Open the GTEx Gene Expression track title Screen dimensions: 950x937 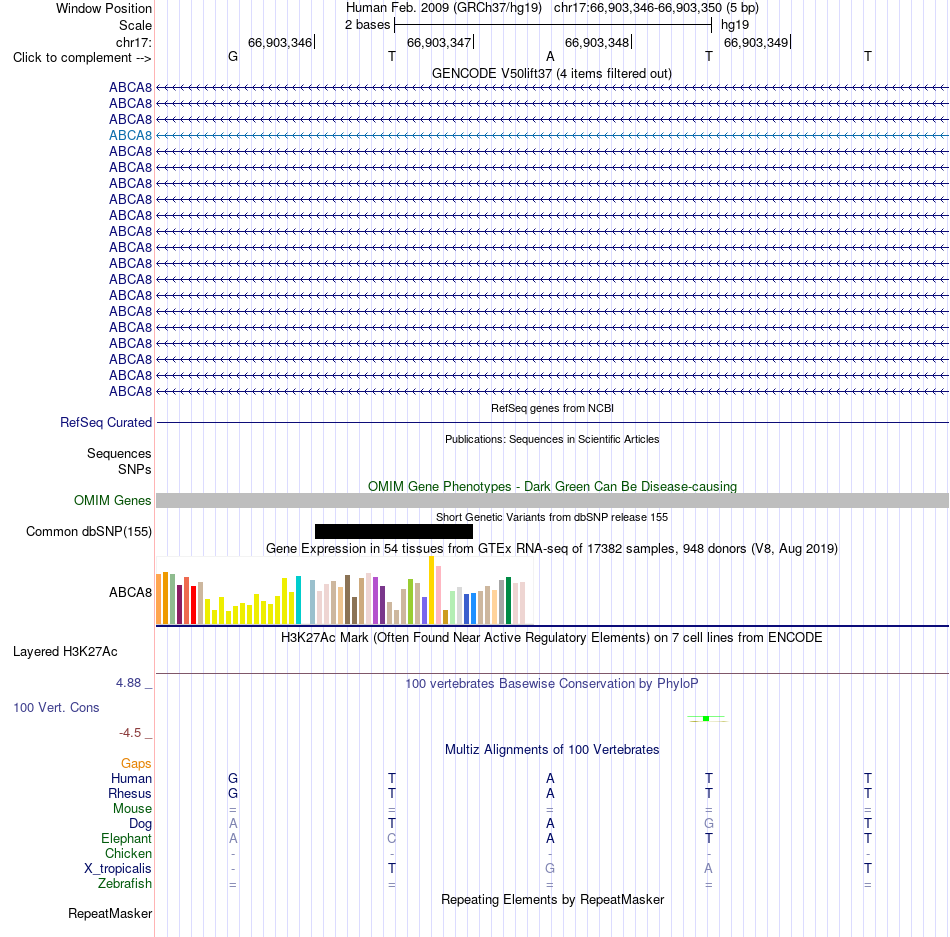click(x=552, y=548)
